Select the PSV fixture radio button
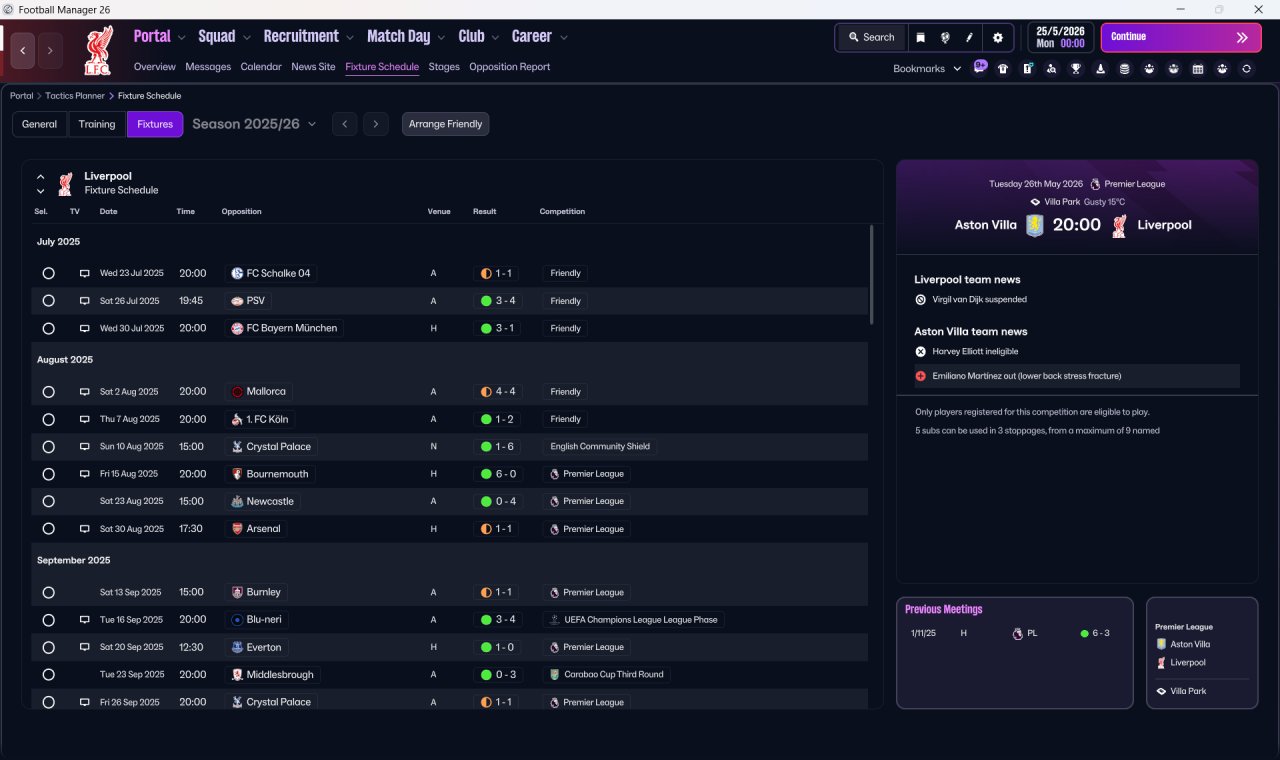The image size is (1280, 760). tap(48, 301)
